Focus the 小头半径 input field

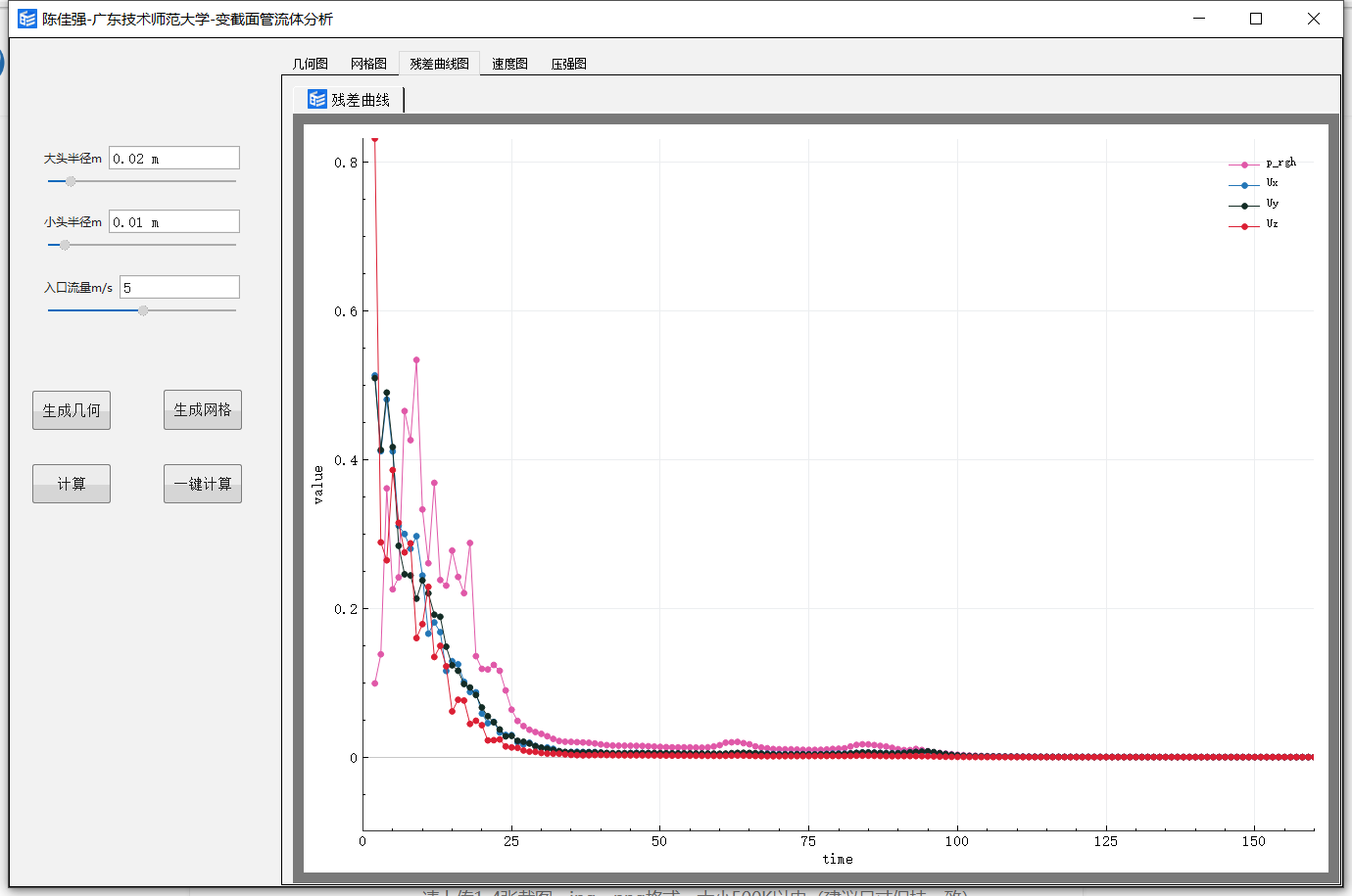[x=174, y=221]
